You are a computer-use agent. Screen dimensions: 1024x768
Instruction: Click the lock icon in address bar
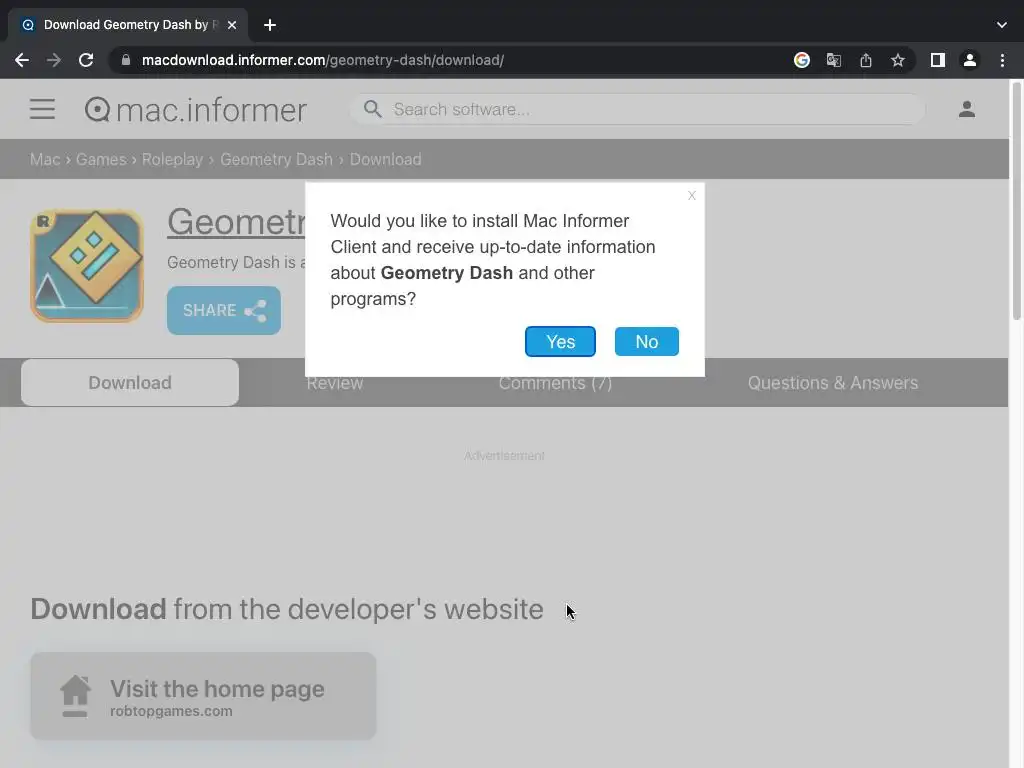[x=126, y=60]
